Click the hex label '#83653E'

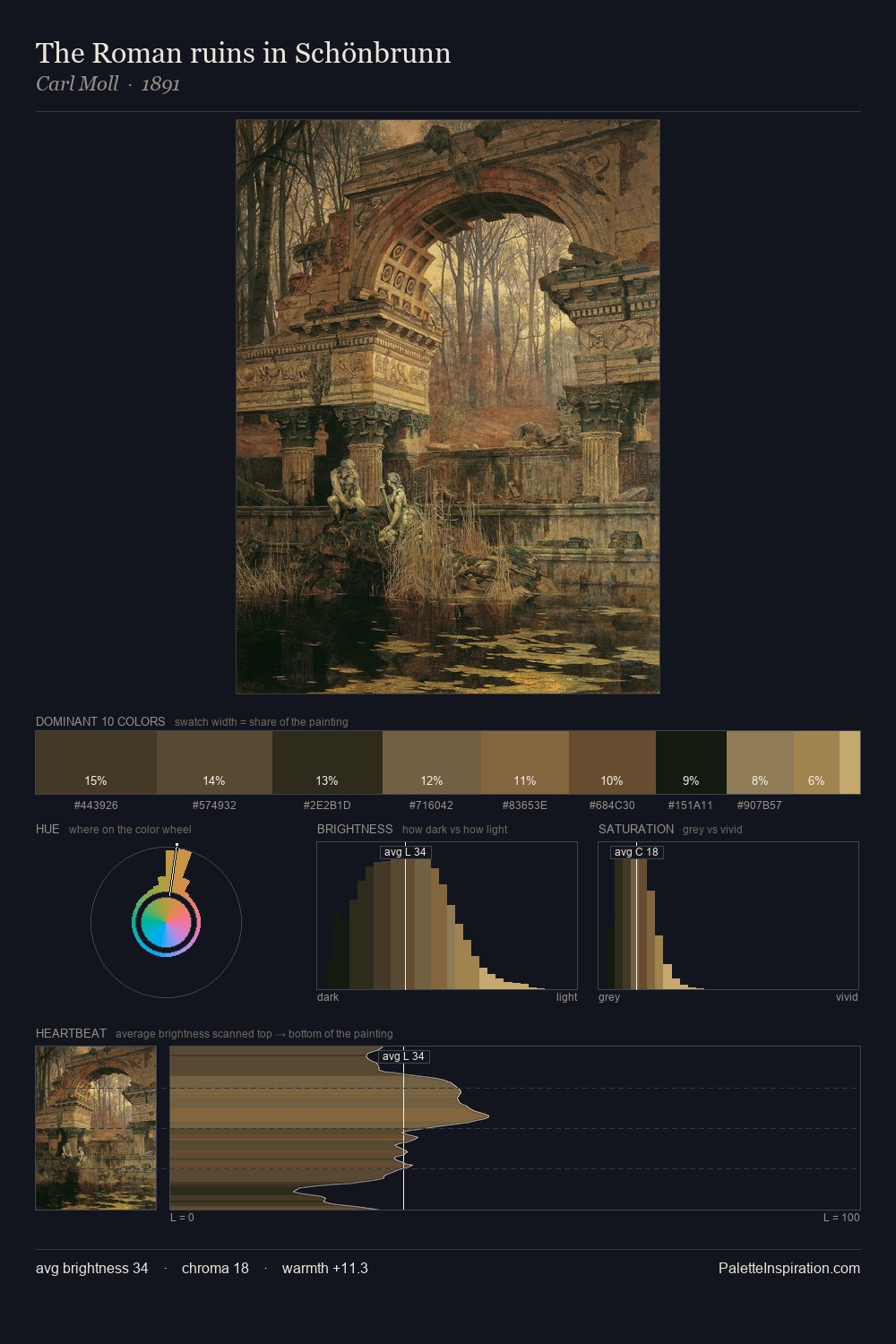[525, 805]
